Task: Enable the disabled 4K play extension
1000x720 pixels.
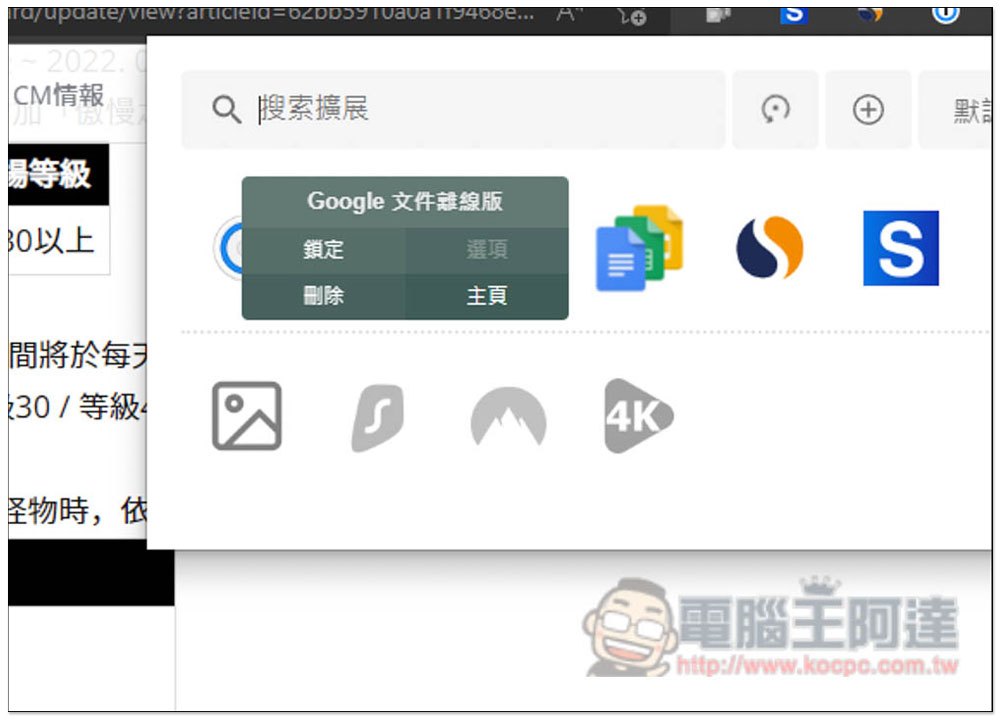Action: 638,416
